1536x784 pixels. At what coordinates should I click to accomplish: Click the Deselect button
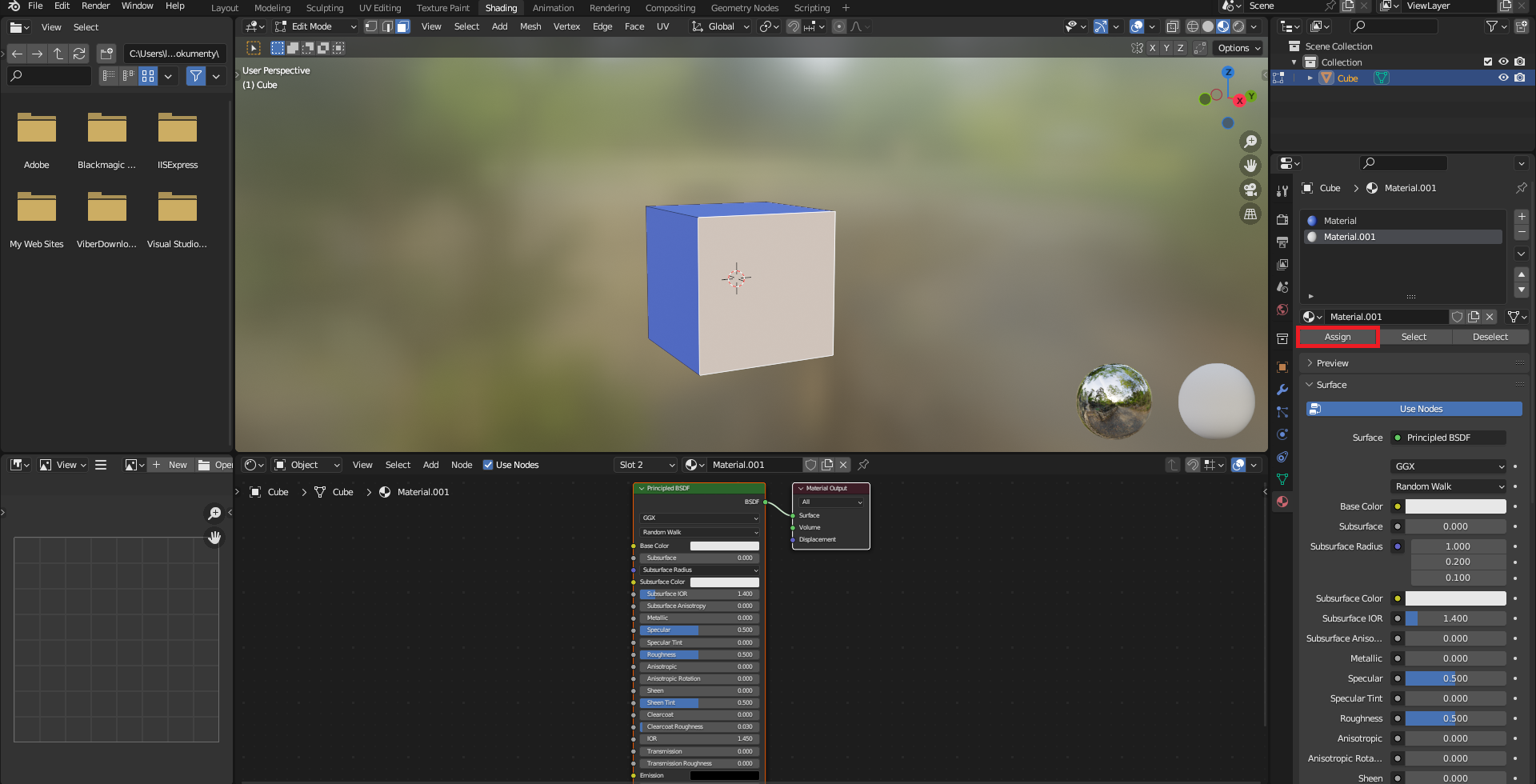(x=1490, y=337)
